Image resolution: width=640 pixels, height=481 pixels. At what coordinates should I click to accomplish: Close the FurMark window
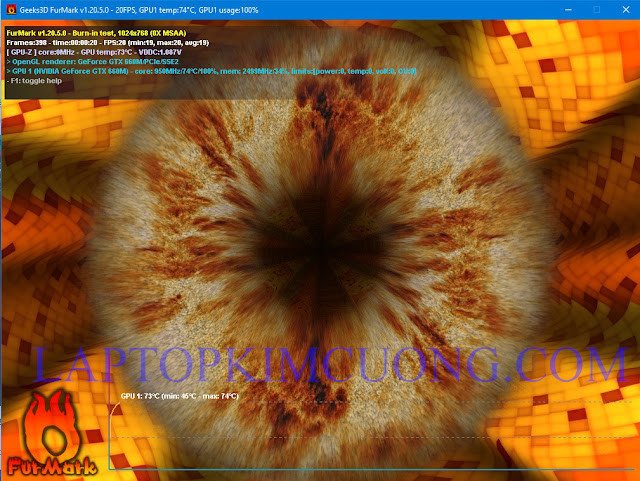tap(626, 10)
